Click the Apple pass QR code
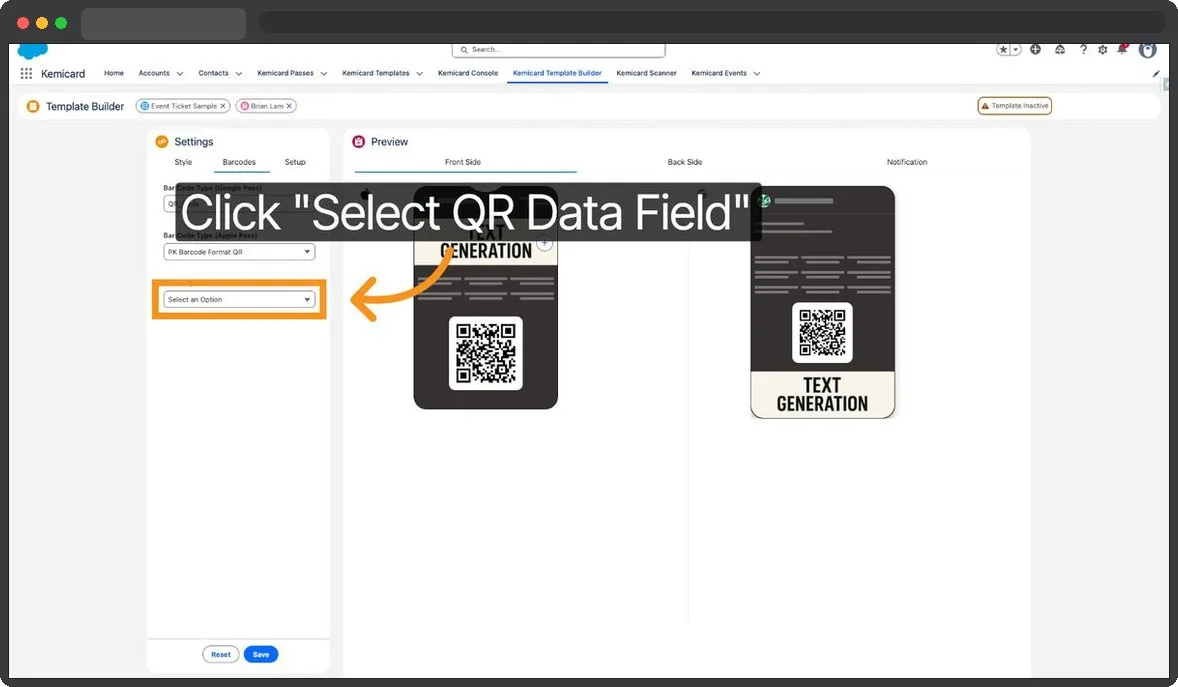 point(485,353)
